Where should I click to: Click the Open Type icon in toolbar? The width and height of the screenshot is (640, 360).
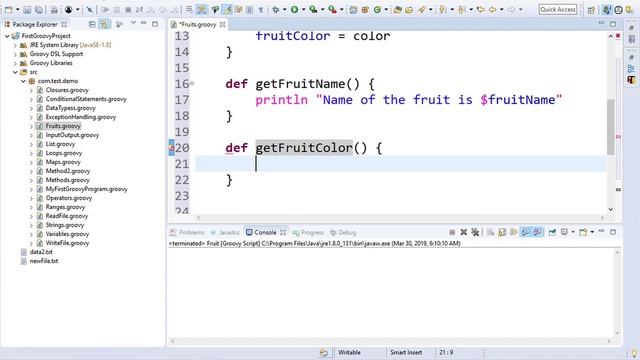tap(397, 9)
